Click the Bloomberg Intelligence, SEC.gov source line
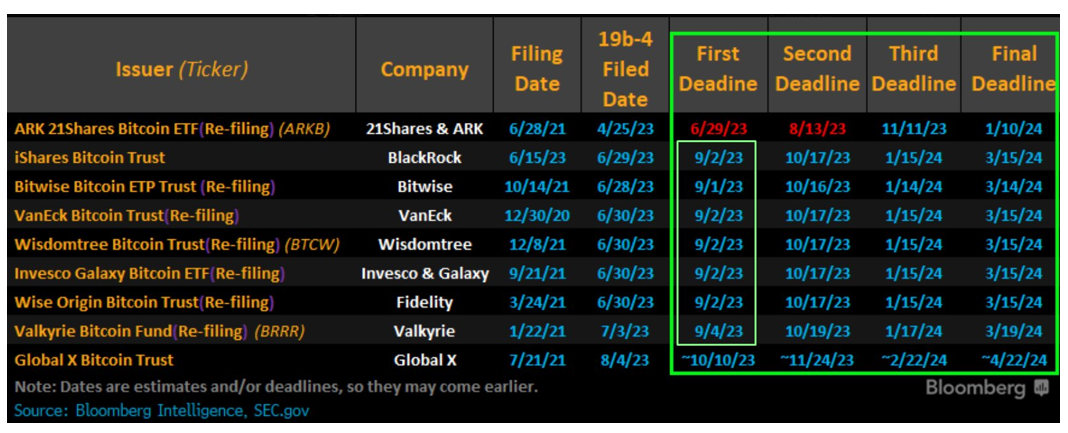This screenshot has width=1068, height=433. coord(162,411)
